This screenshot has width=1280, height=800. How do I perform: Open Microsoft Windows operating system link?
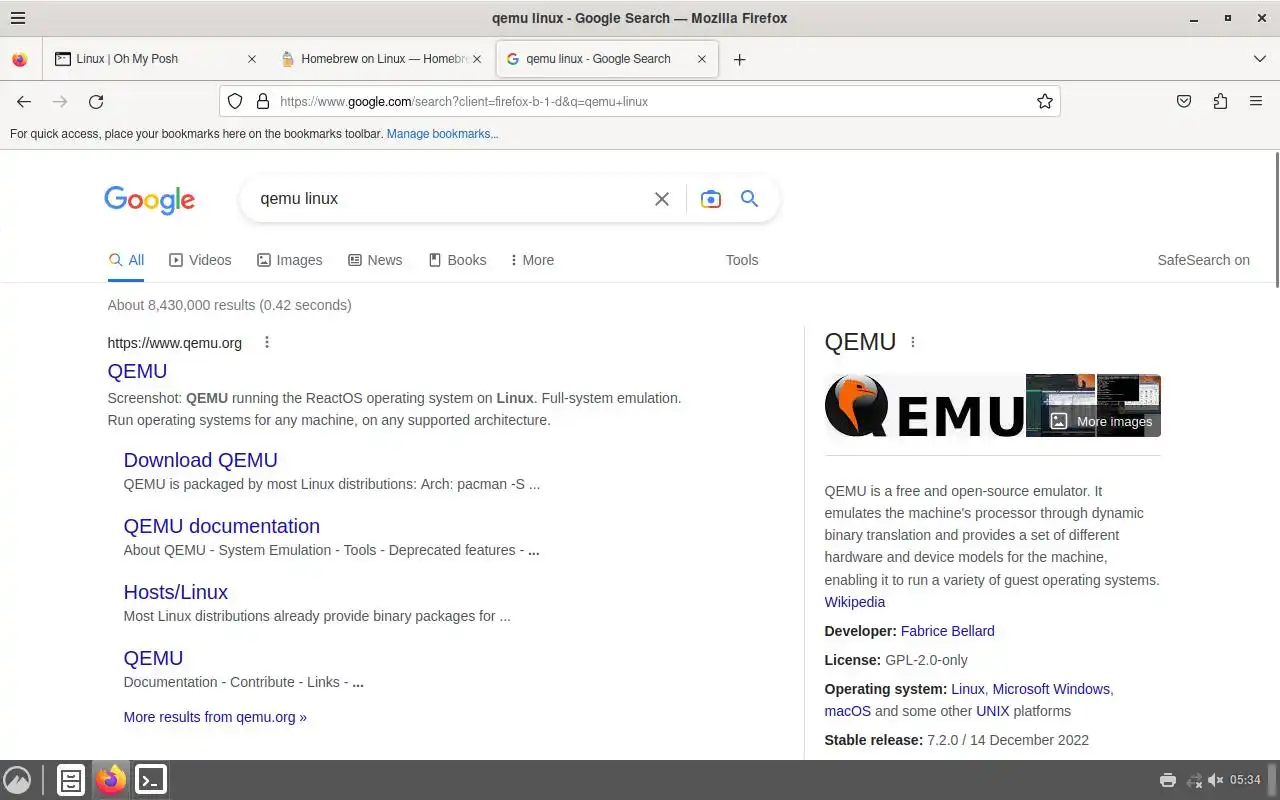click(1051, 689)
